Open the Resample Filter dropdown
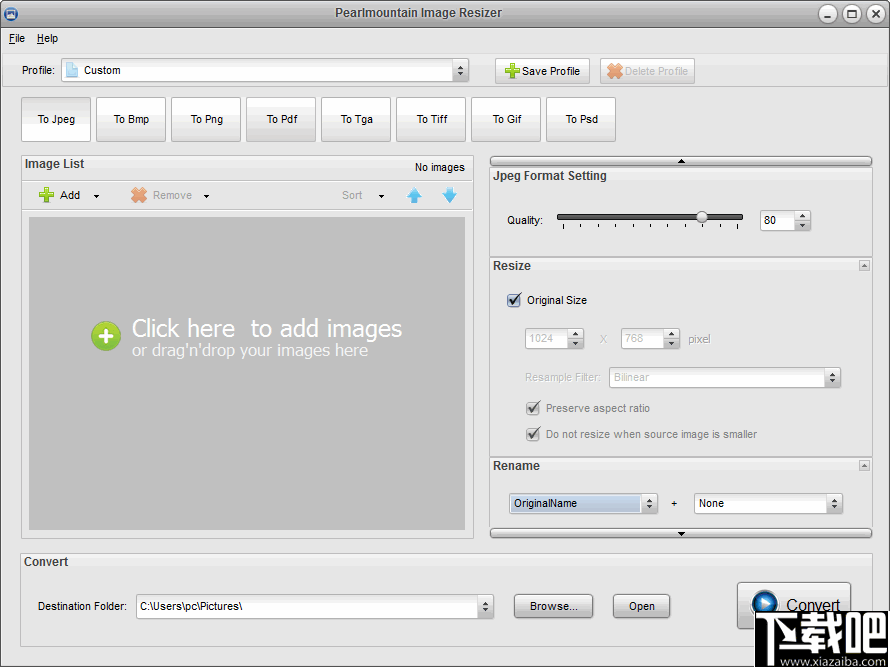Image resolution: width=890 pixels, height=667 pixels. [831, 377]
